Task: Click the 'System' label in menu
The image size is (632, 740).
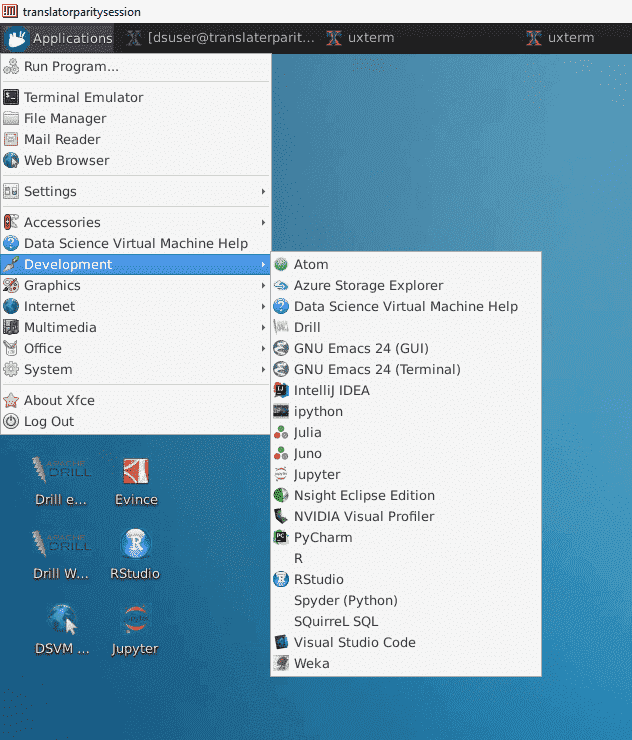Action: (48, 369)
